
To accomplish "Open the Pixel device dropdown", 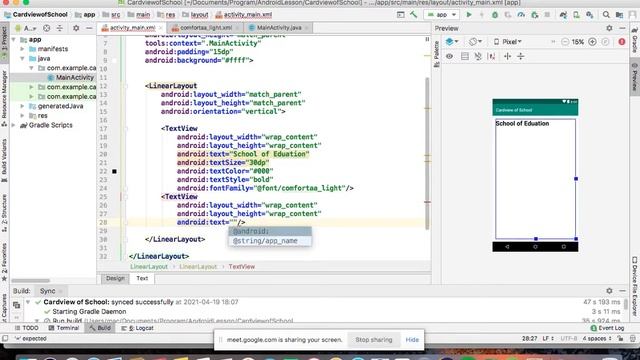I will (507, 42).
